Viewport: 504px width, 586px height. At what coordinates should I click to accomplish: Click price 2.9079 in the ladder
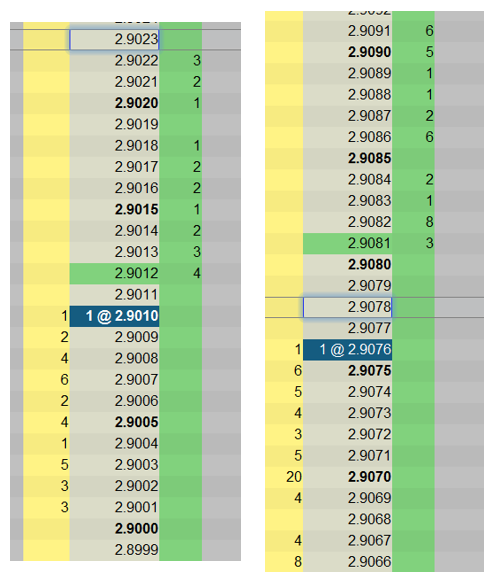click(x=370, y=286)
